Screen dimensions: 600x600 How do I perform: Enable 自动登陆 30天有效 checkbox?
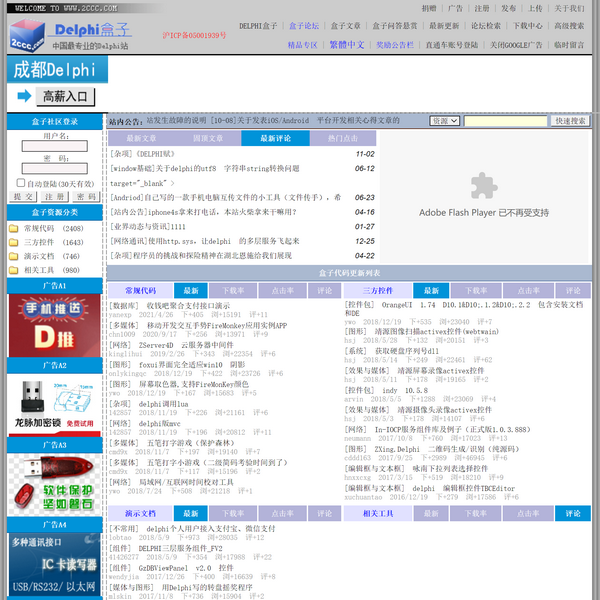click(21, 184)
